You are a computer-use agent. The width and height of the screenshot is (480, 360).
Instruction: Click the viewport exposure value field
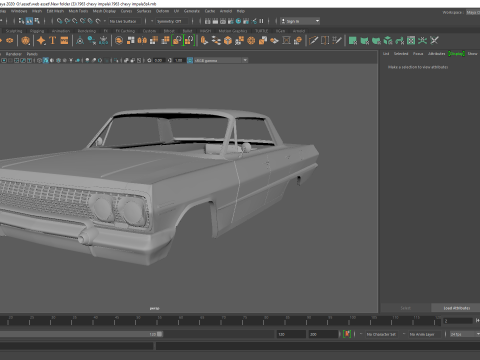tap(158, 60)
